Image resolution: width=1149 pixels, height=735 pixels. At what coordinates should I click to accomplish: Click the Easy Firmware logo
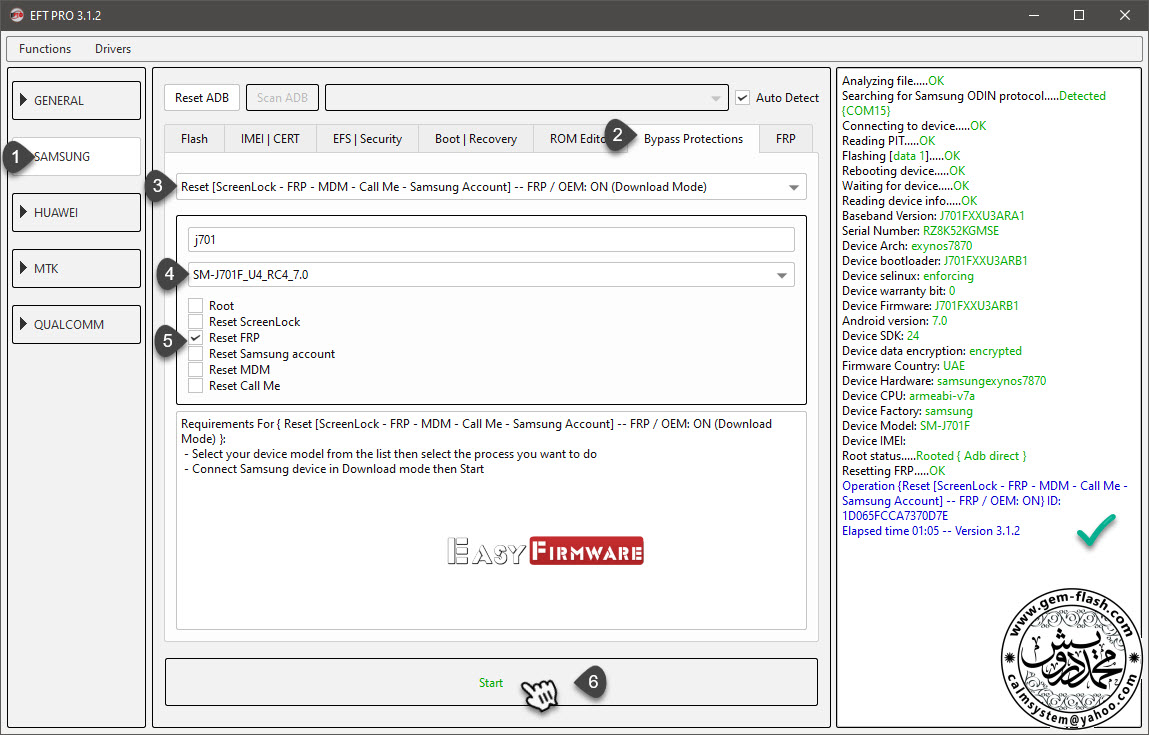coord(545,551)
